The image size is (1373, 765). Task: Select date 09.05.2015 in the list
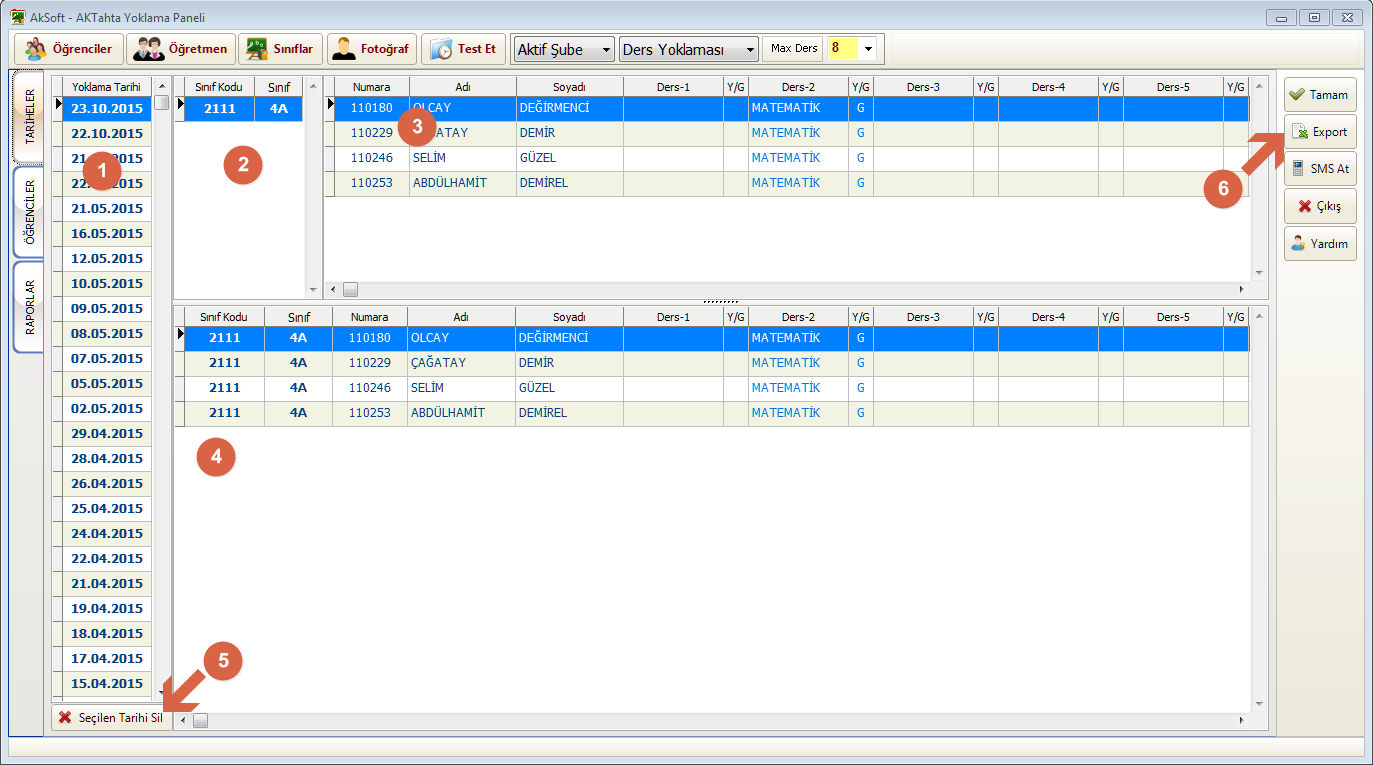point(107,308)
